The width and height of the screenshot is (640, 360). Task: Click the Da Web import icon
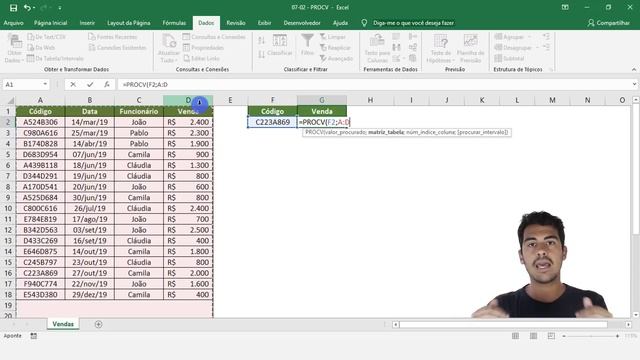[x=31, y=47]
